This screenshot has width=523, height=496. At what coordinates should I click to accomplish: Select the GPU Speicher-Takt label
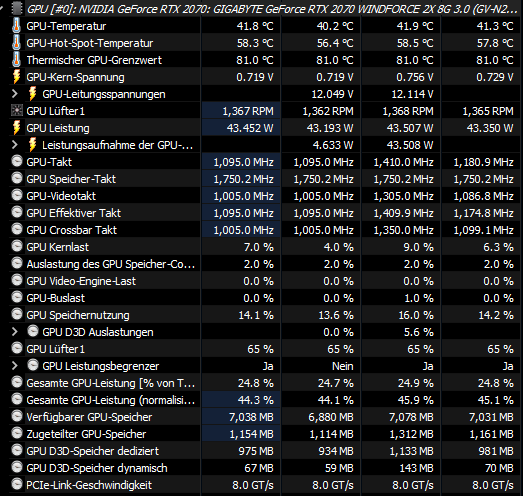[x=71, y=179]
